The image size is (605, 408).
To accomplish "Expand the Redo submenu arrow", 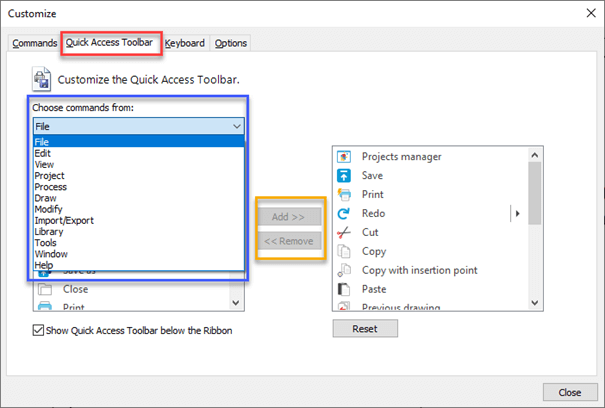I will [x=517, y=213].
